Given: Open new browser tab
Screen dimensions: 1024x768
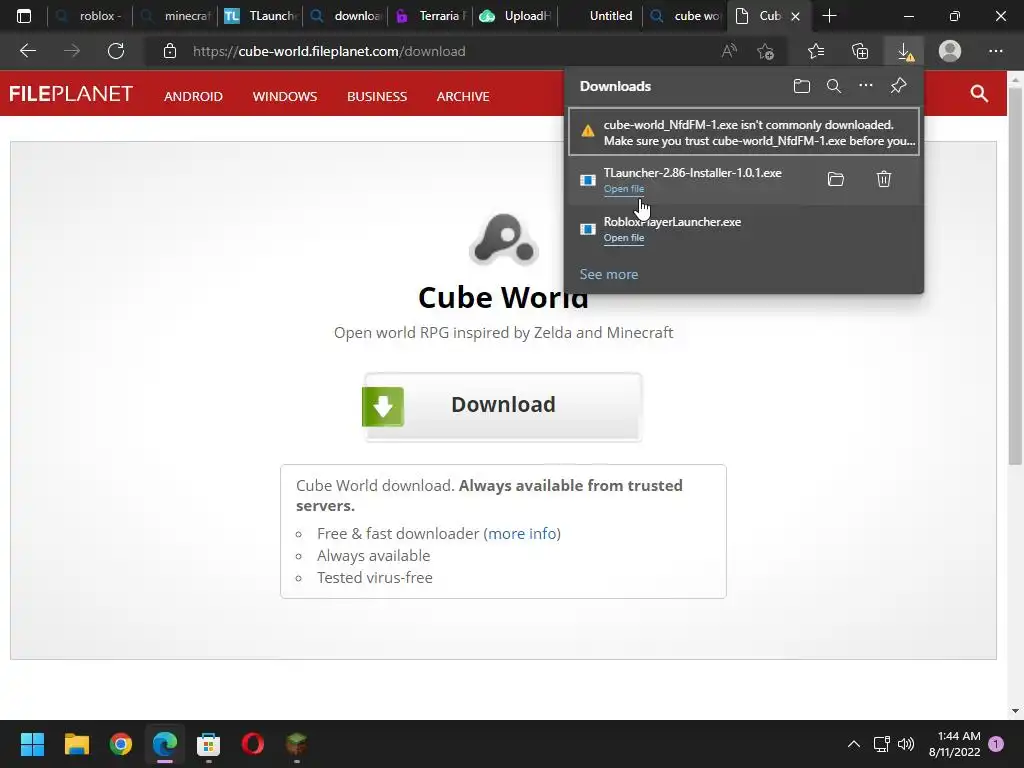Looking at the screenshot, I should 829,16.
